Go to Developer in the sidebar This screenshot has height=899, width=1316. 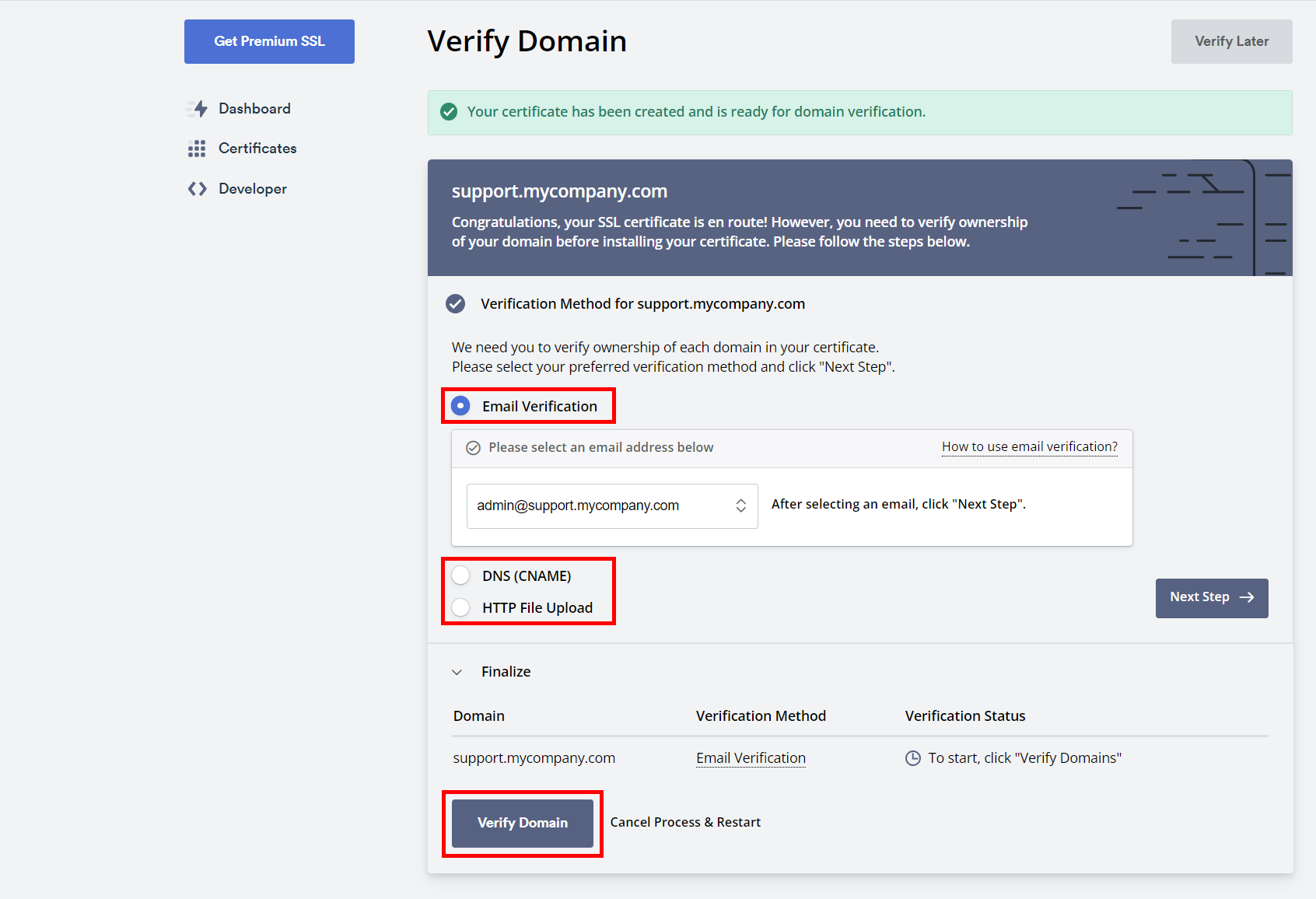click(x=252, y=189)
